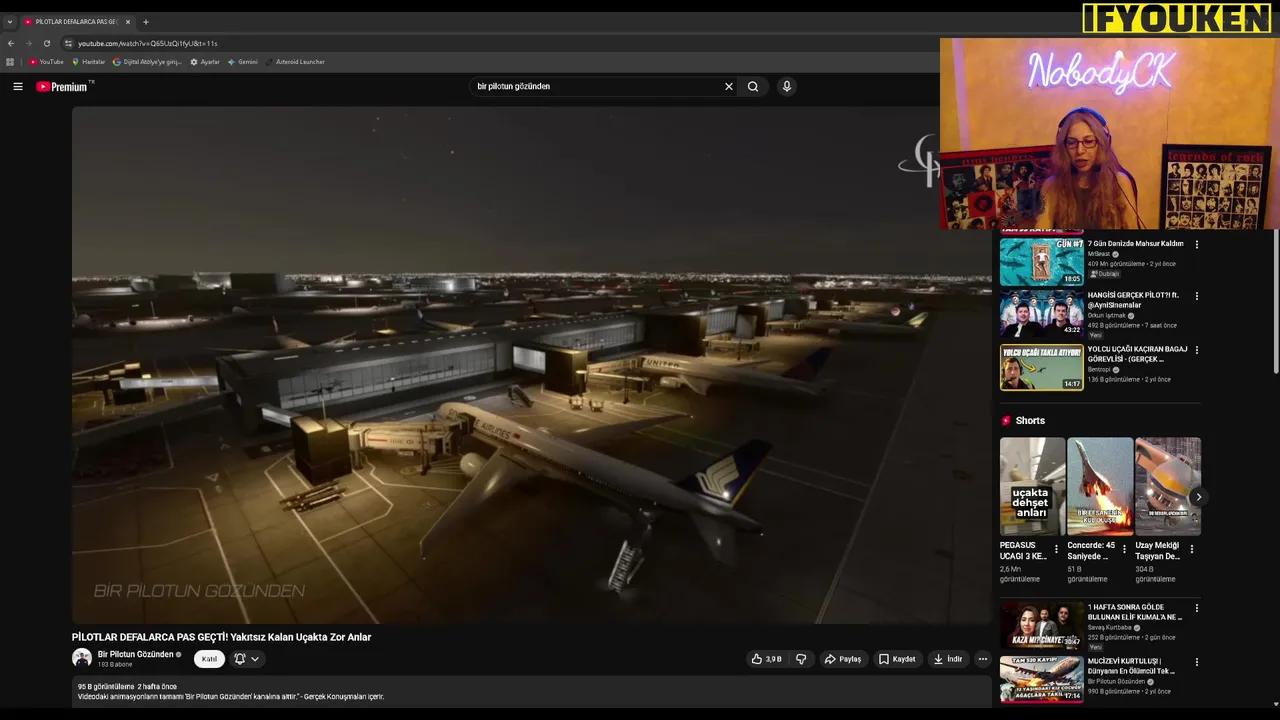The height and width of the screenshot is (720, 1280).
Task: Open thumbnail of YOLCU UÇAĞI KAÇIRAN BAGAJ GÖREVLİSİ
Action: pyautogui.click(x=1041, y=367)
